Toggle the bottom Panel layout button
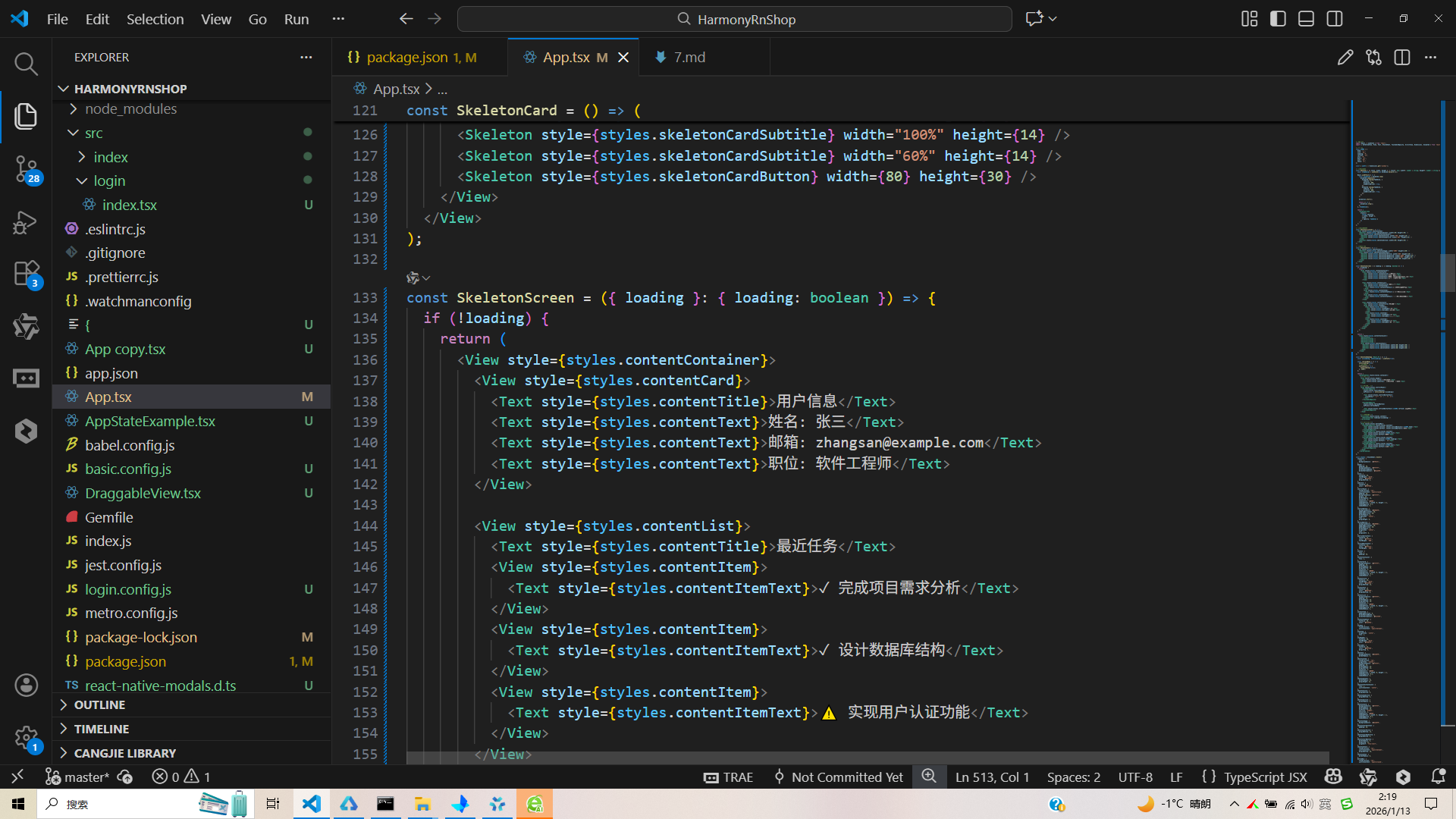The height and width of the screenshot is (819, 1456). (1306, 19)
